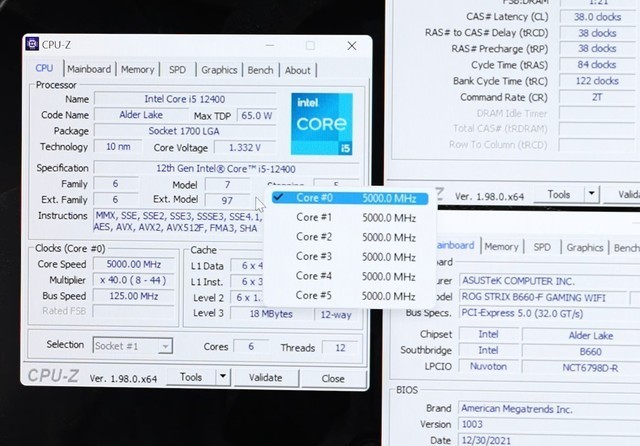This screenshot has width=640, height=446.
Task: Open the About tab
Action: 298,71
